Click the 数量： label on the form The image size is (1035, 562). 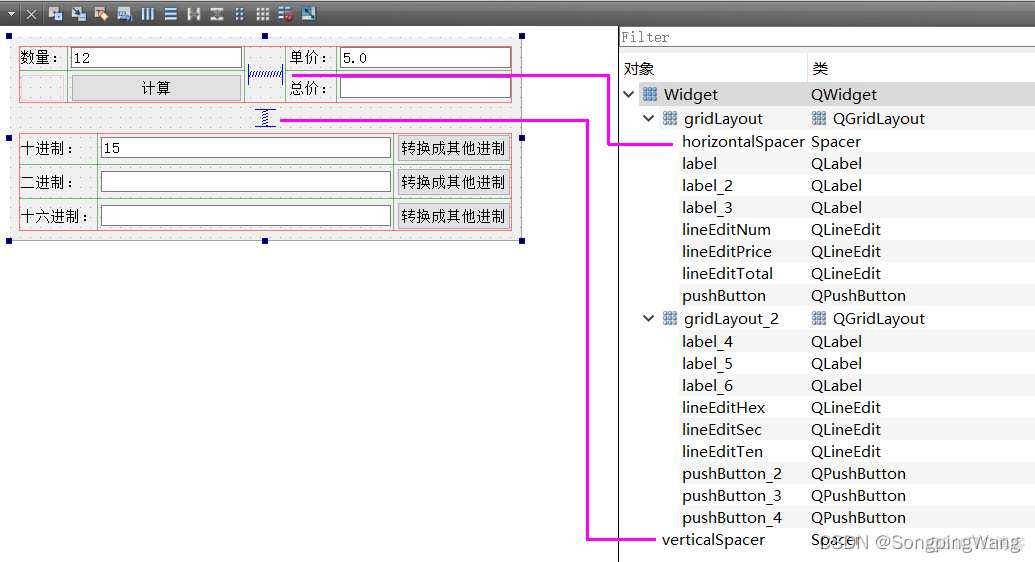click(x=40, y=57)
